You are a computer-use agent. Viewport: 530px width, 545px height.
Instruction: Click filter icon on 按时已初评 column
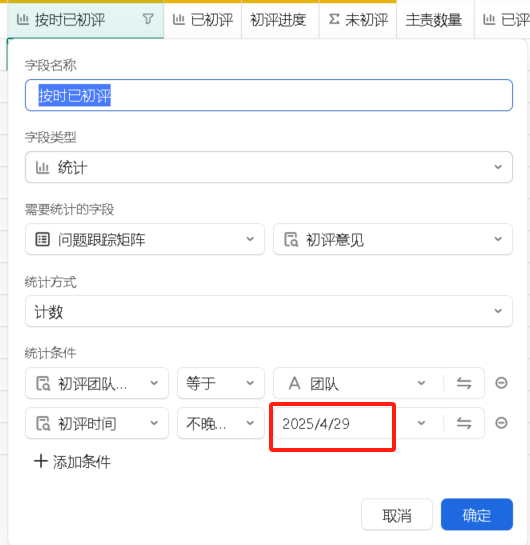(x=148, y=19)
